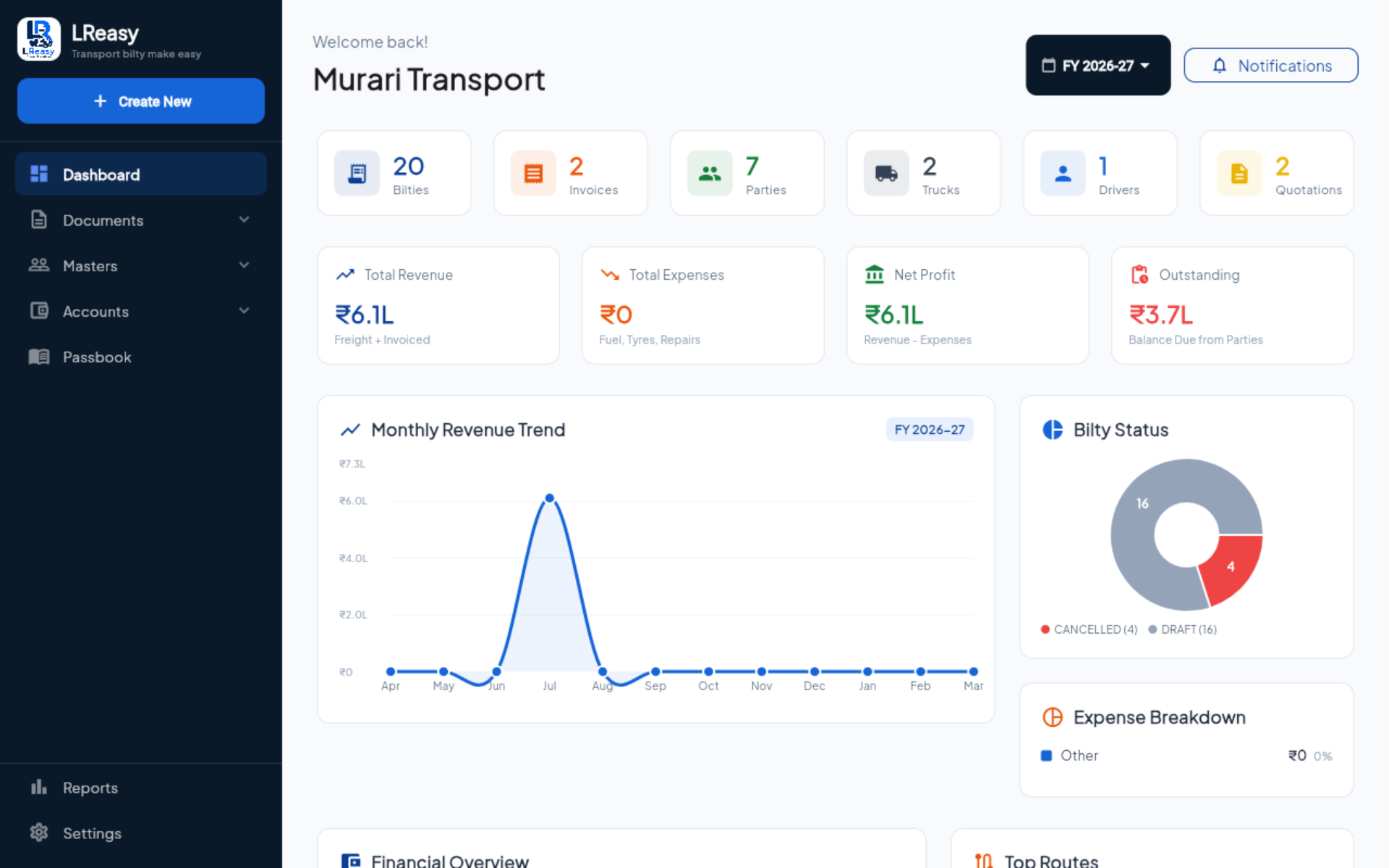
Task: Click the Net Profit ₹6.1L value
Action: (x=894, y=315)
